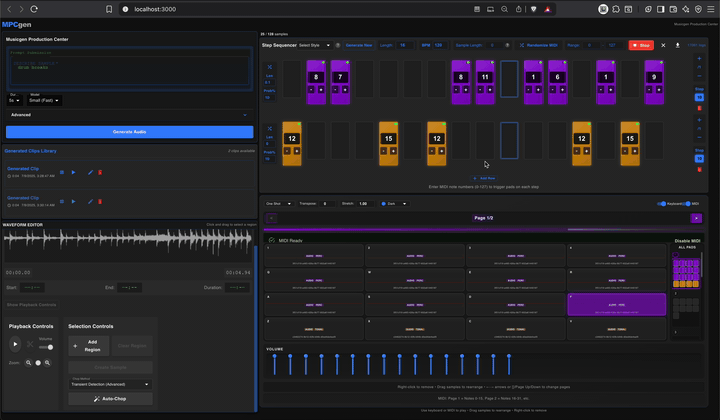Toggle purple step pad showing note 9

(654, 82)
